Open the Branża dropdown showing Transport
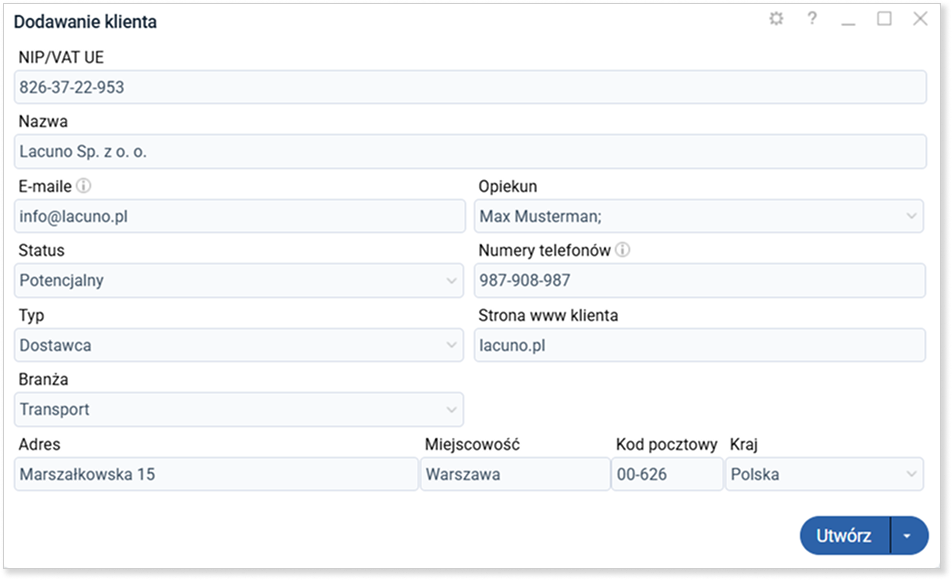Screen dimensions: 952x580 [239, 409]
